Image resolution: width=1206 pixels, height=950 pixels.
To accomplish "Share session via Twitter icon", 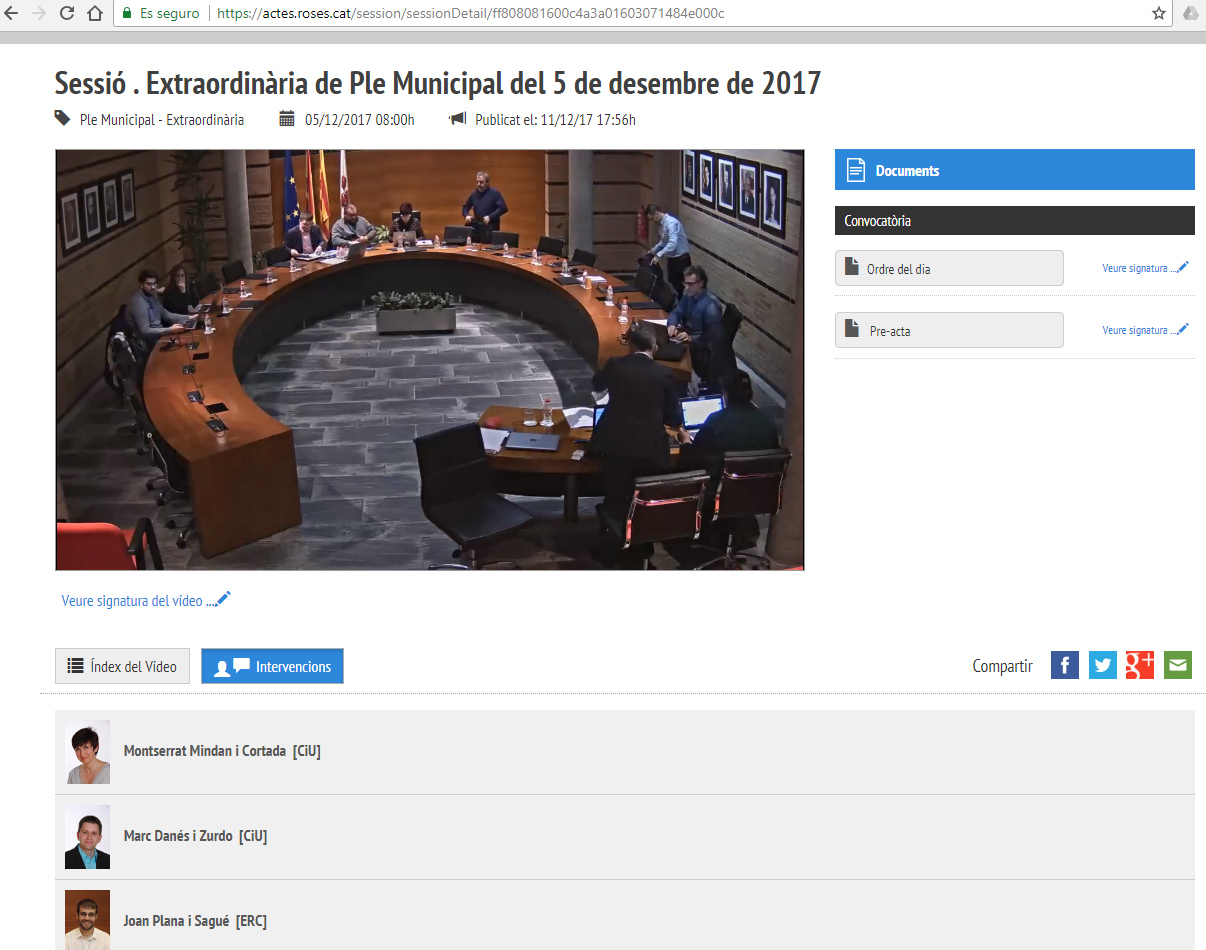I will coord(1102,665).
